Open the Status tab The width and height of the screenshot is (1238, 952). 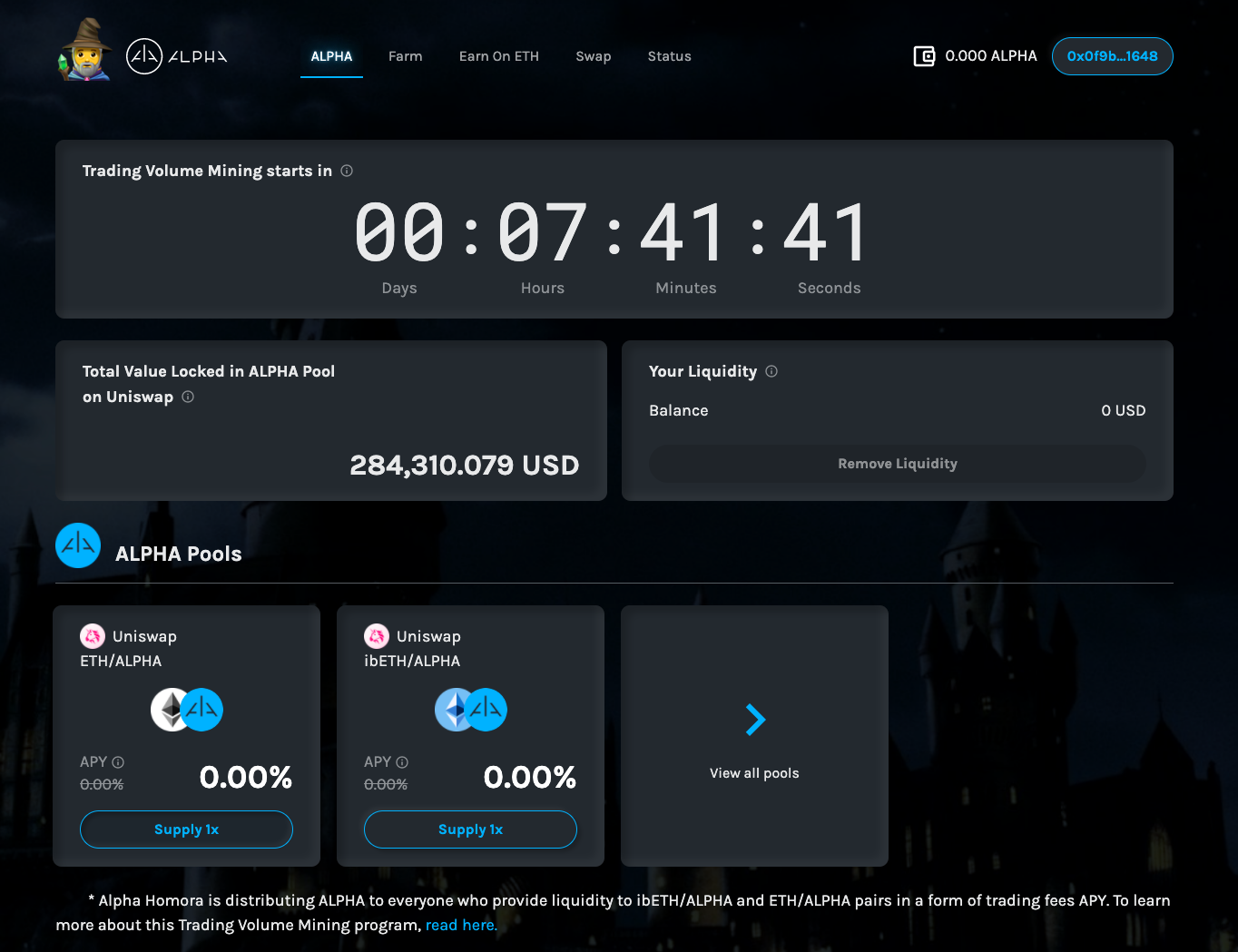[670, 56]
